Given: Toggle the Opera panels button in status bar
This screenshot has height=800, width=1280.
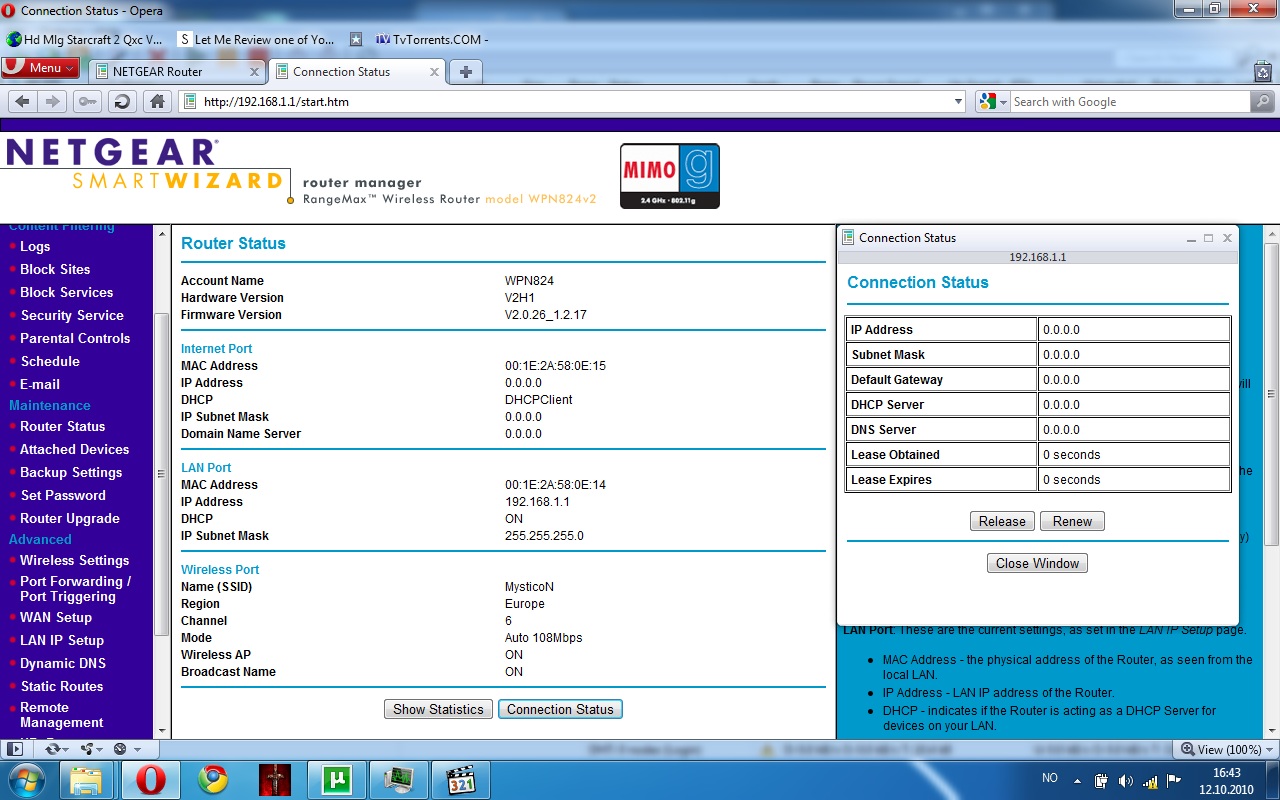Looking at the screenshot, I should tap(14, 748).
